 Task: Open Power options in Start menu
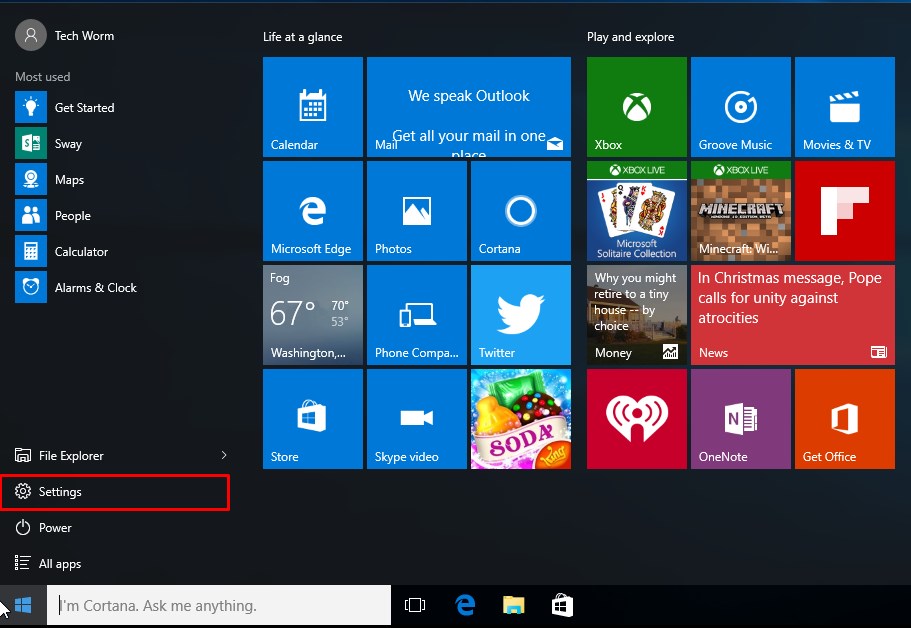click(x=55, y=528)
